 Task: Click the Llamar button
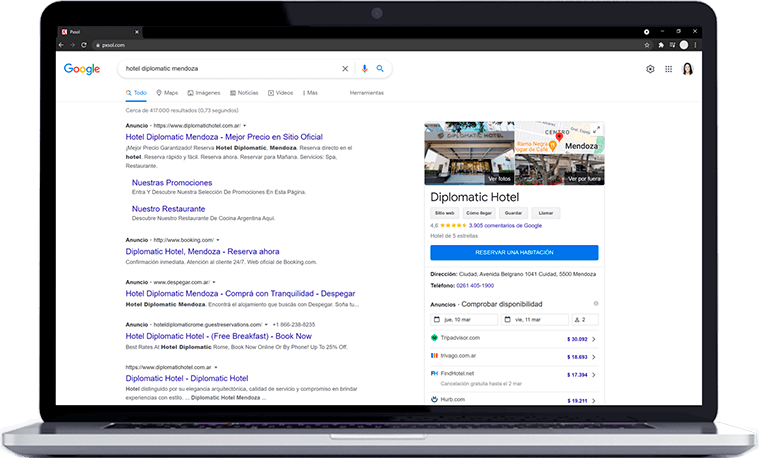546,213
